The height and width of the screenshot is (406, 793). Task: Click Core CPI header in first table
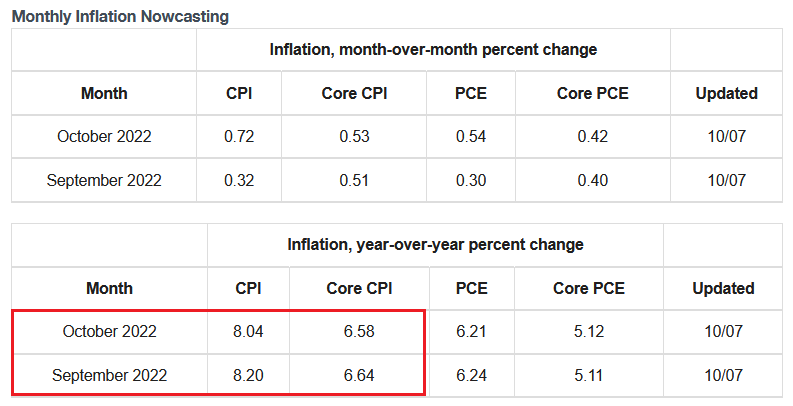[355, 94]
